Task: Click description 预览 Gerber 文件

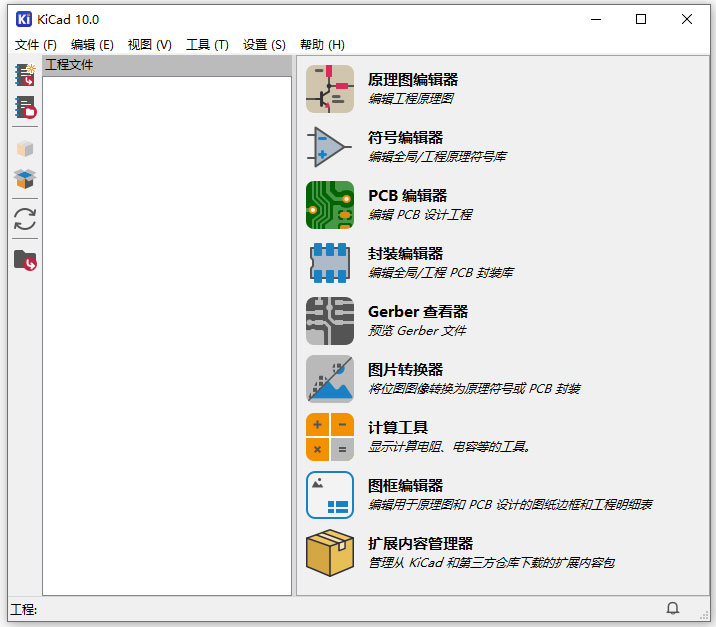Action: coord(417,331)
